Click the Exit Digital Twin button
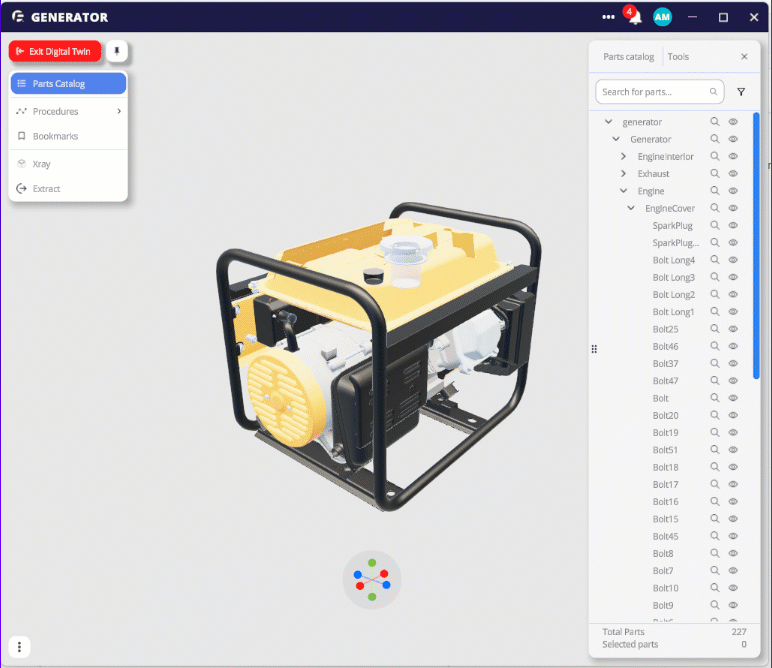This screenshot has width=772, height=668. tap(56, 51)
